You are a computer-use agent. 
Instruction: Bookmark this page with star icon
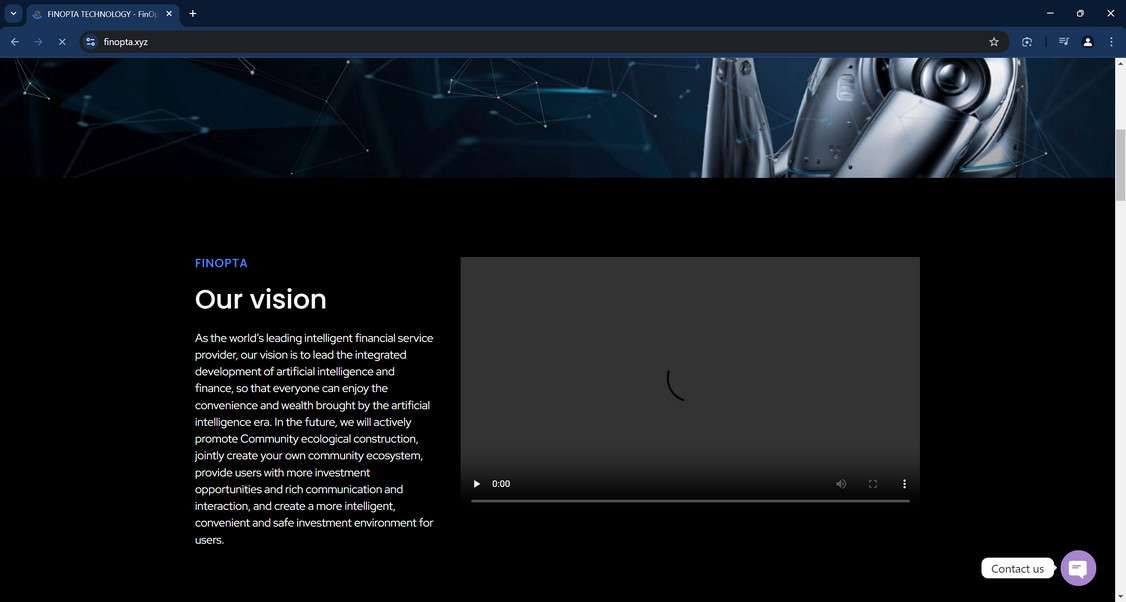994,42
